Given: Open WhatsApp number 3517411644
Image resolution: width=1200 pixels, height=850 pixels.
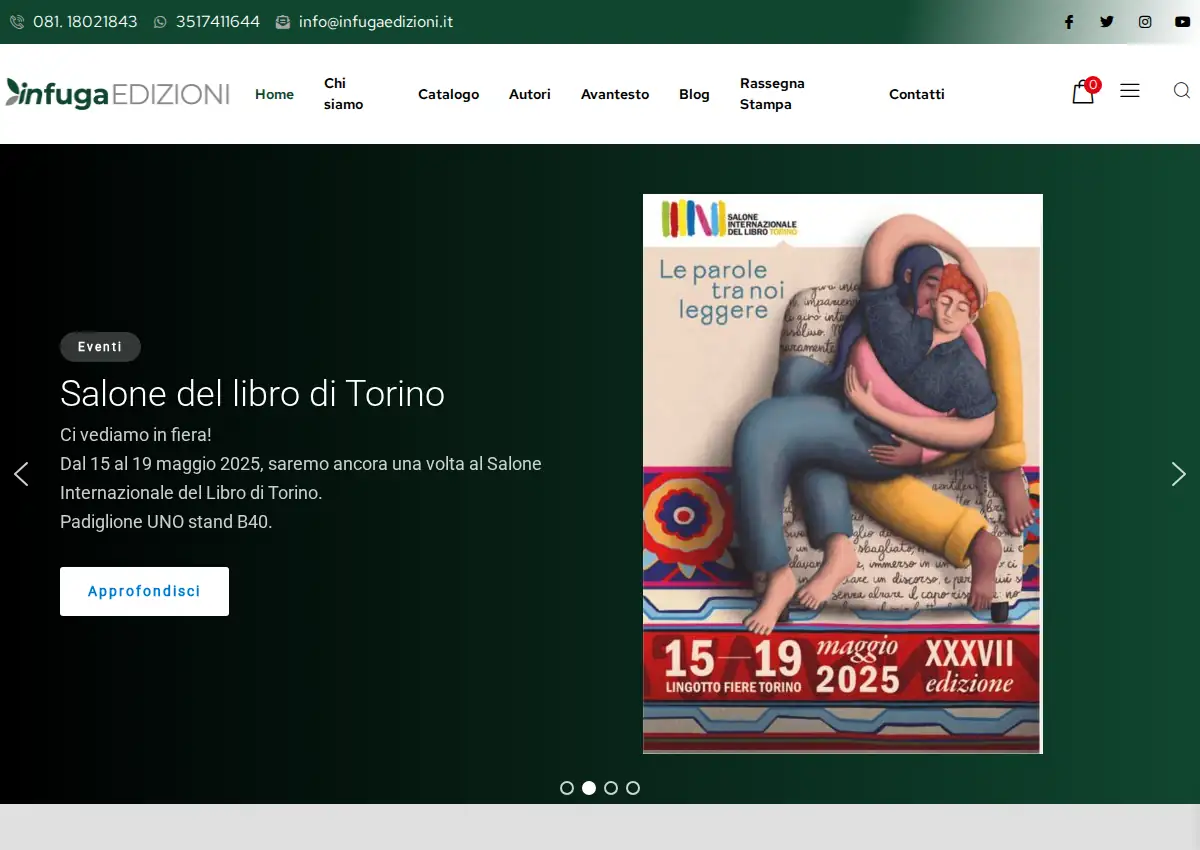Looking at the screenshot, I should click(207, 22).
